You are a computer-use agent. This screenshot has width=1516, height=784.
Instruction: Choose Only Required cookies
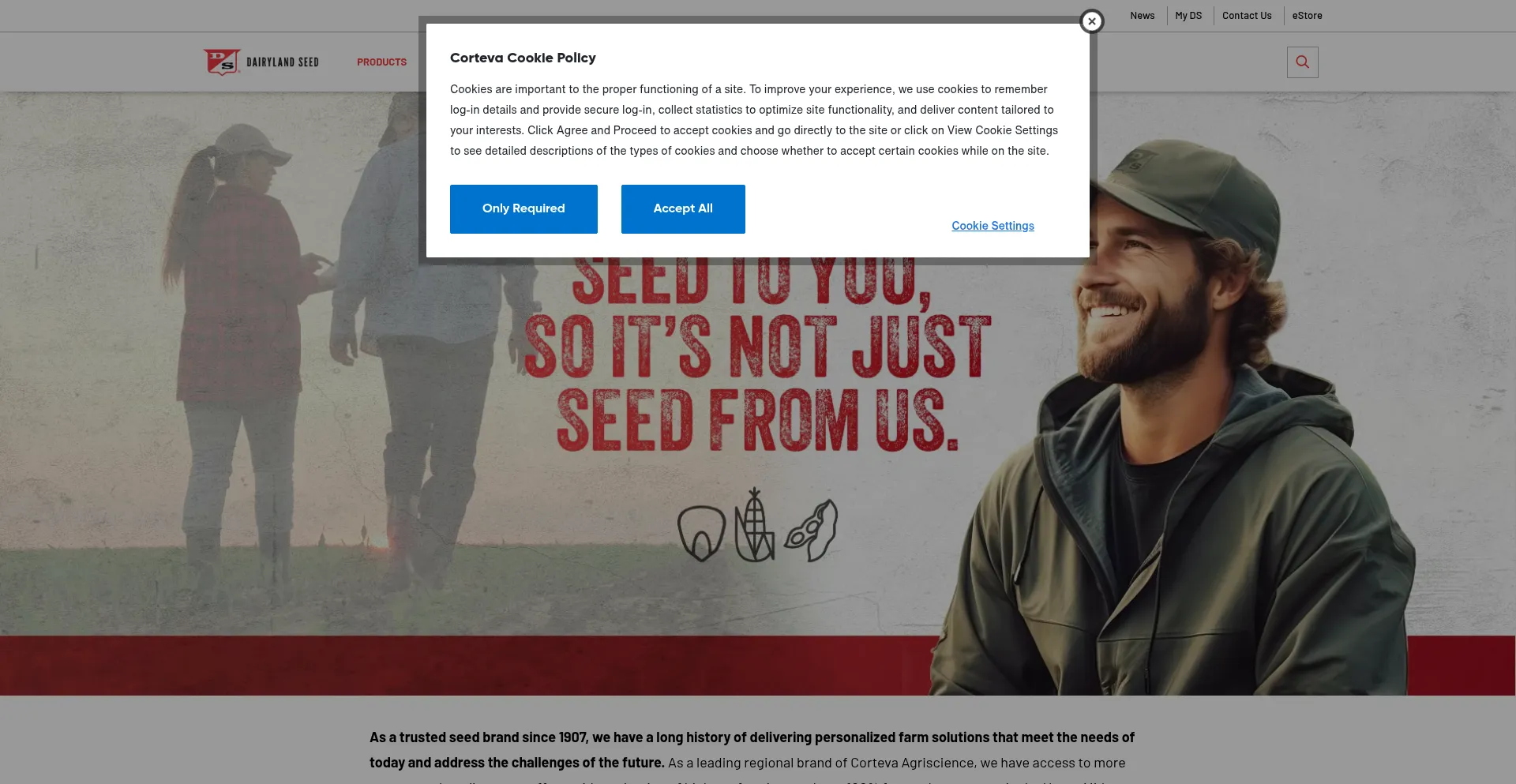(x=523, y=209)
